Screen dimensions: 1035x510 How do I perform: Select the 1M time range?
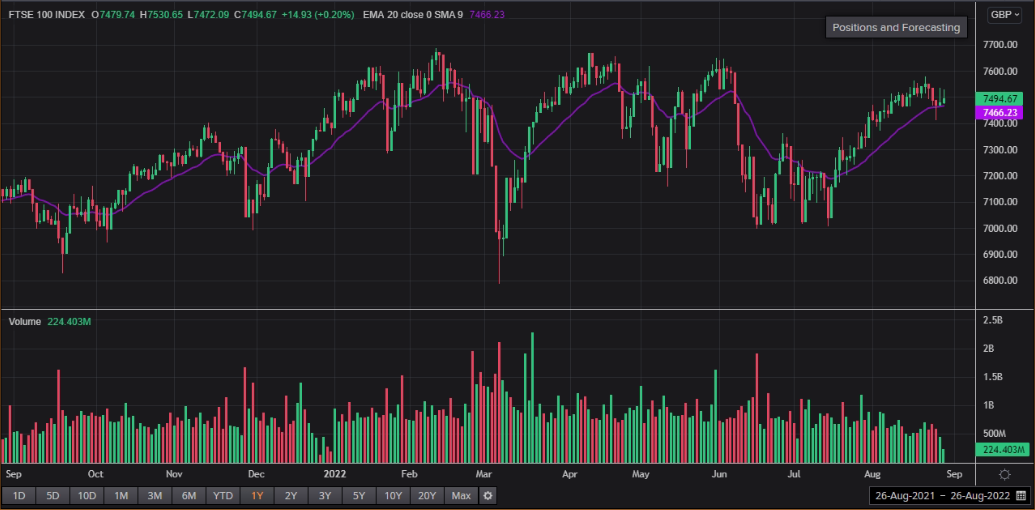click(x=121, y=495)
